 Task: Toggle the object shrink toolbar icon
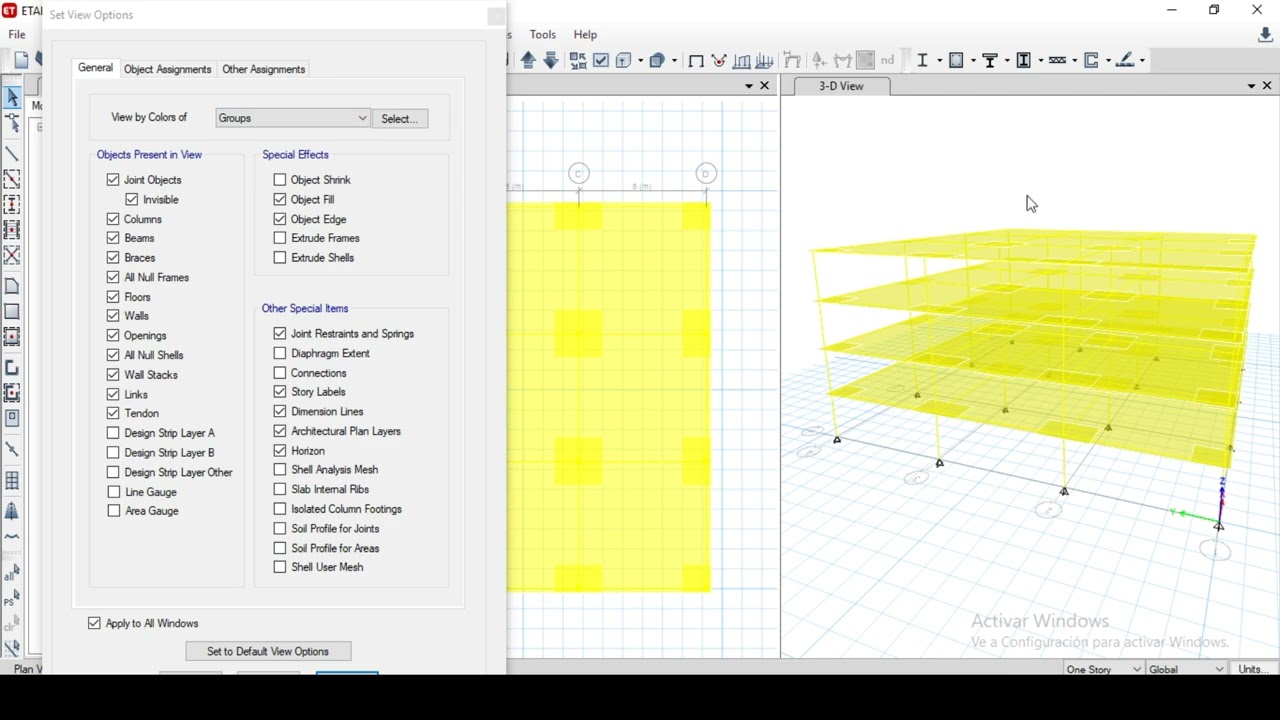pyautogui.click(x=578, y=60)
